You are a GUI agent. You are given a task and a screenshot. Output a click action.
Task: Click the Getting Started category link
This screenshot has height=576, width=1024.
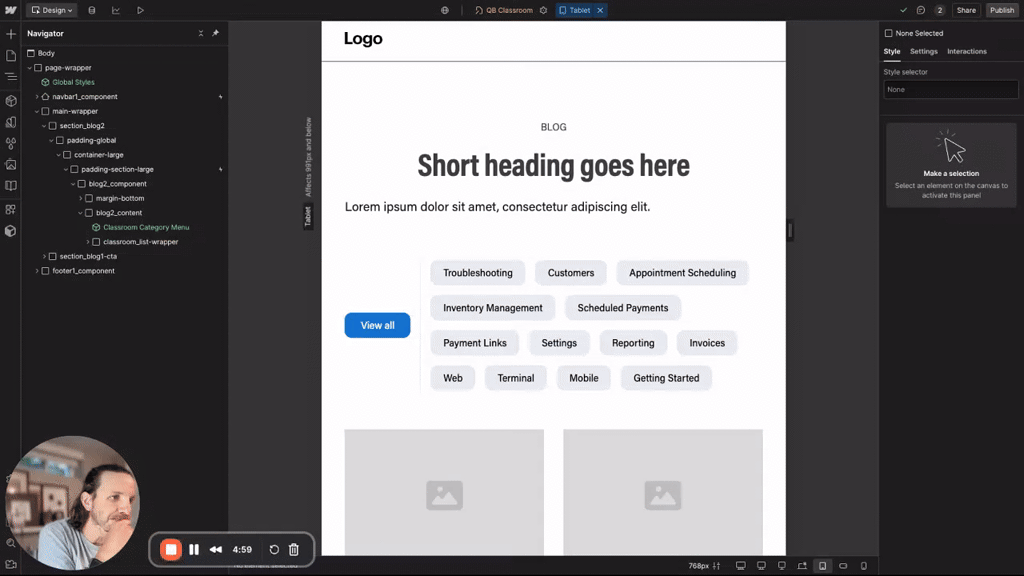point(666,378)
